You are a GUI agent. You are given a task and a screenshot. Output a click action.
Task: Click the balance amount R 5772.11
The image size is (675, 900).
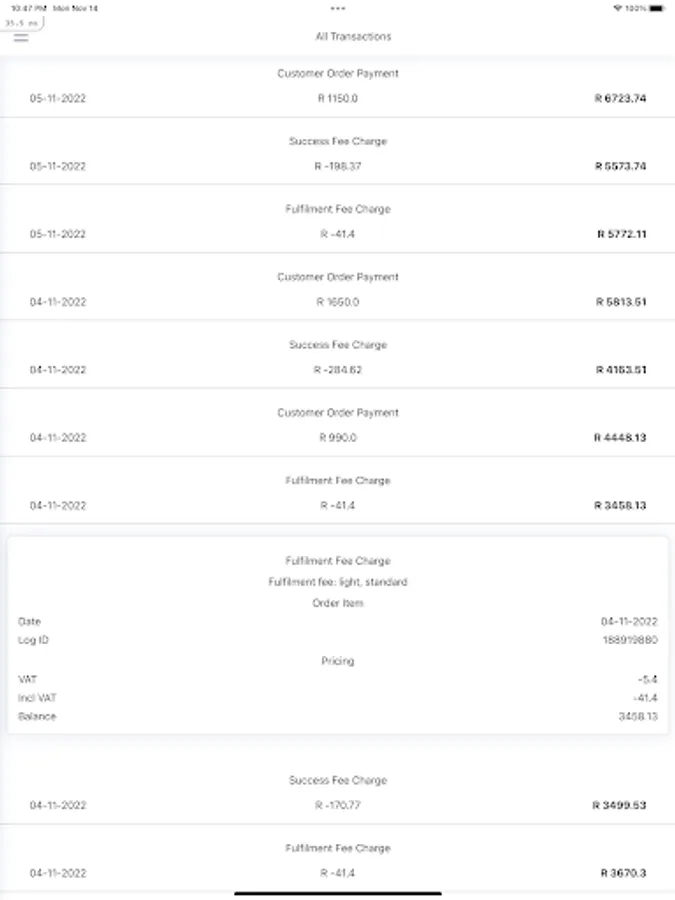point(620,234)
